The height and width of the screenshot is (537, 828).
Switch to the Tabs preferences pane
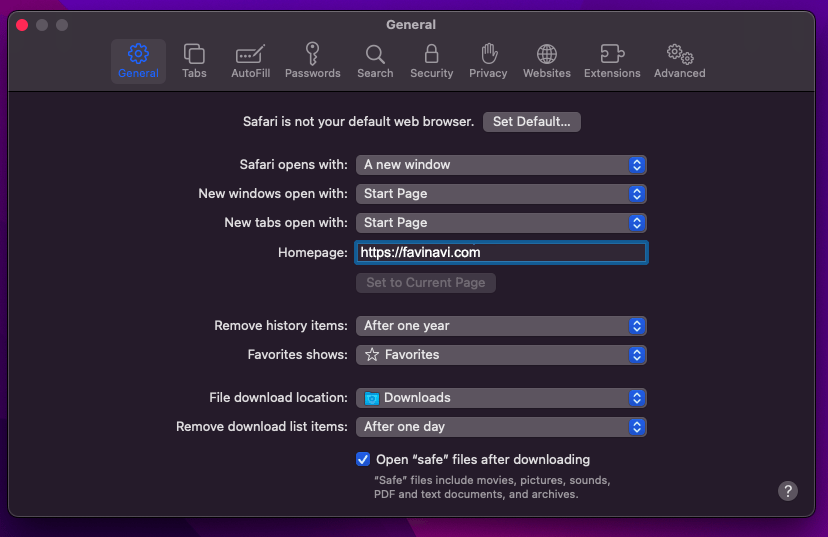click(194, 61)
